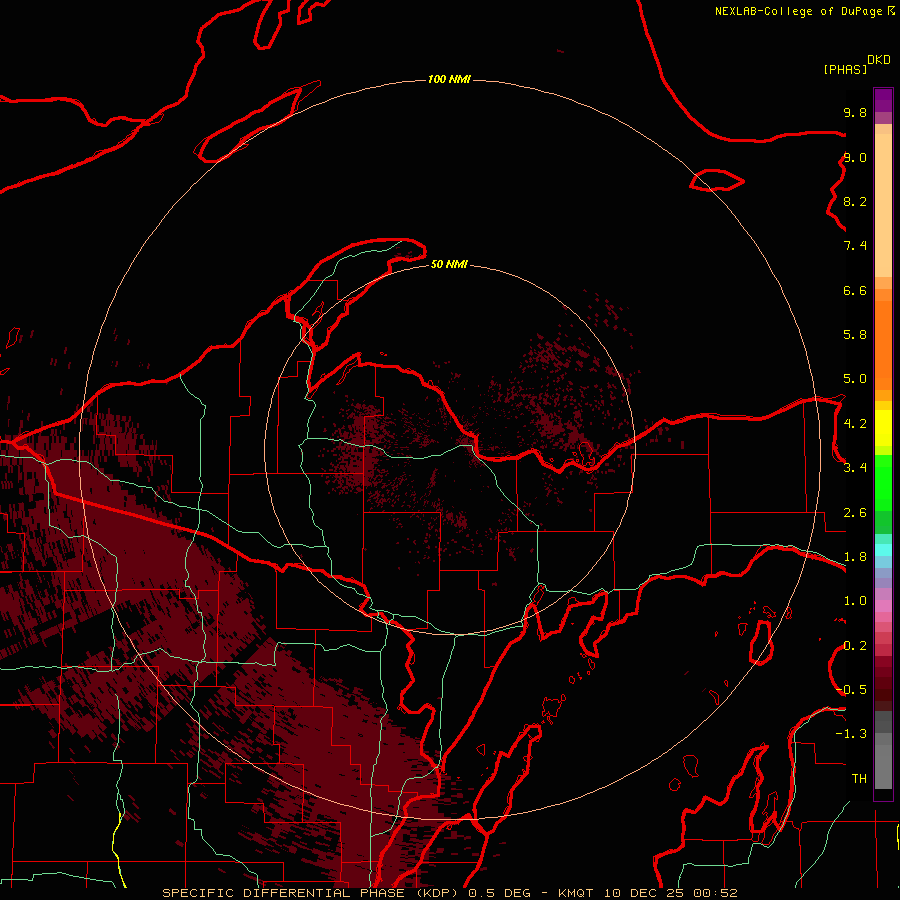
Task: Click the 1.0 value on the color scale
Action: pos(855,601)
